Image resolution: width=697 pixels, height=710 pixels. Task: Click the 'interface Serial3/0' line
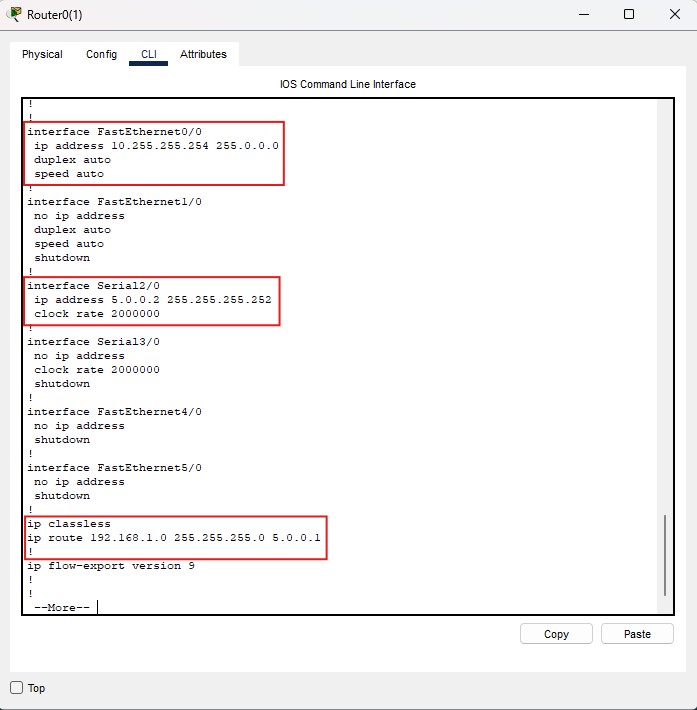(93, 341)
